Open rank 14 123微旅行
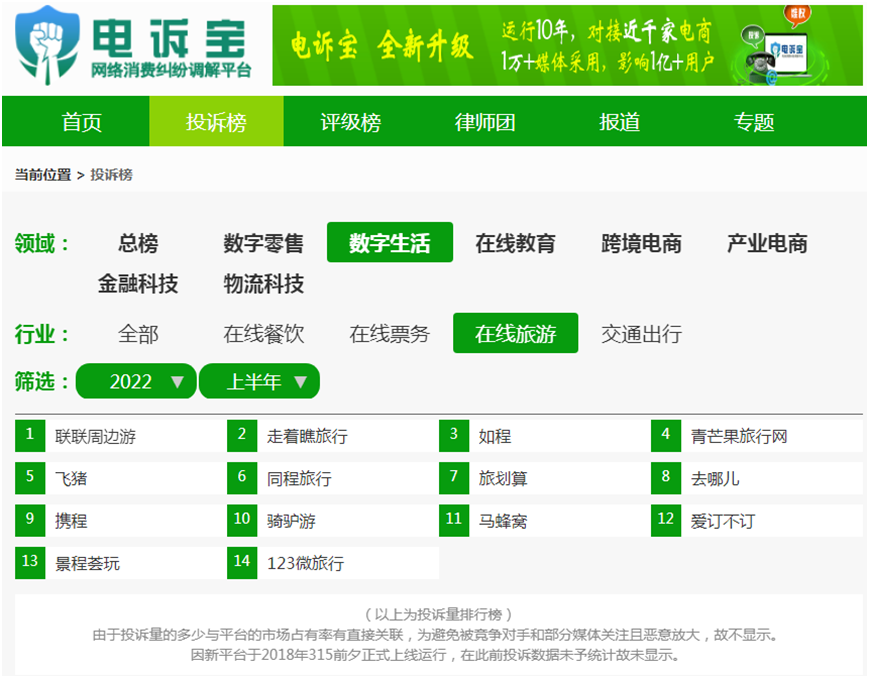869x678 pixels. pyautogui.click(x=333, y=563)
